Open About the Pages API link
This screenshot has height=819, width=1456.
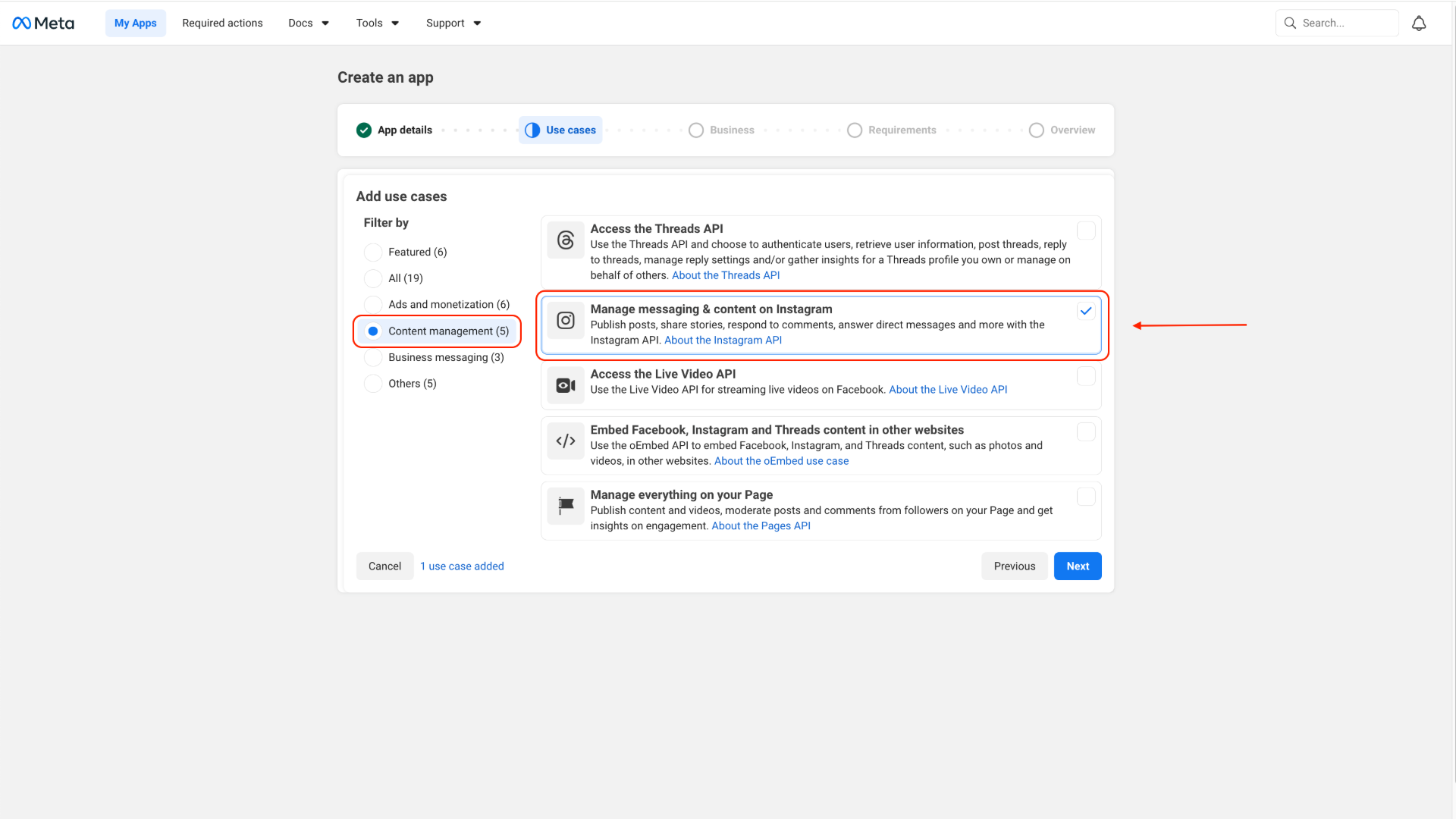pos(761,526)
